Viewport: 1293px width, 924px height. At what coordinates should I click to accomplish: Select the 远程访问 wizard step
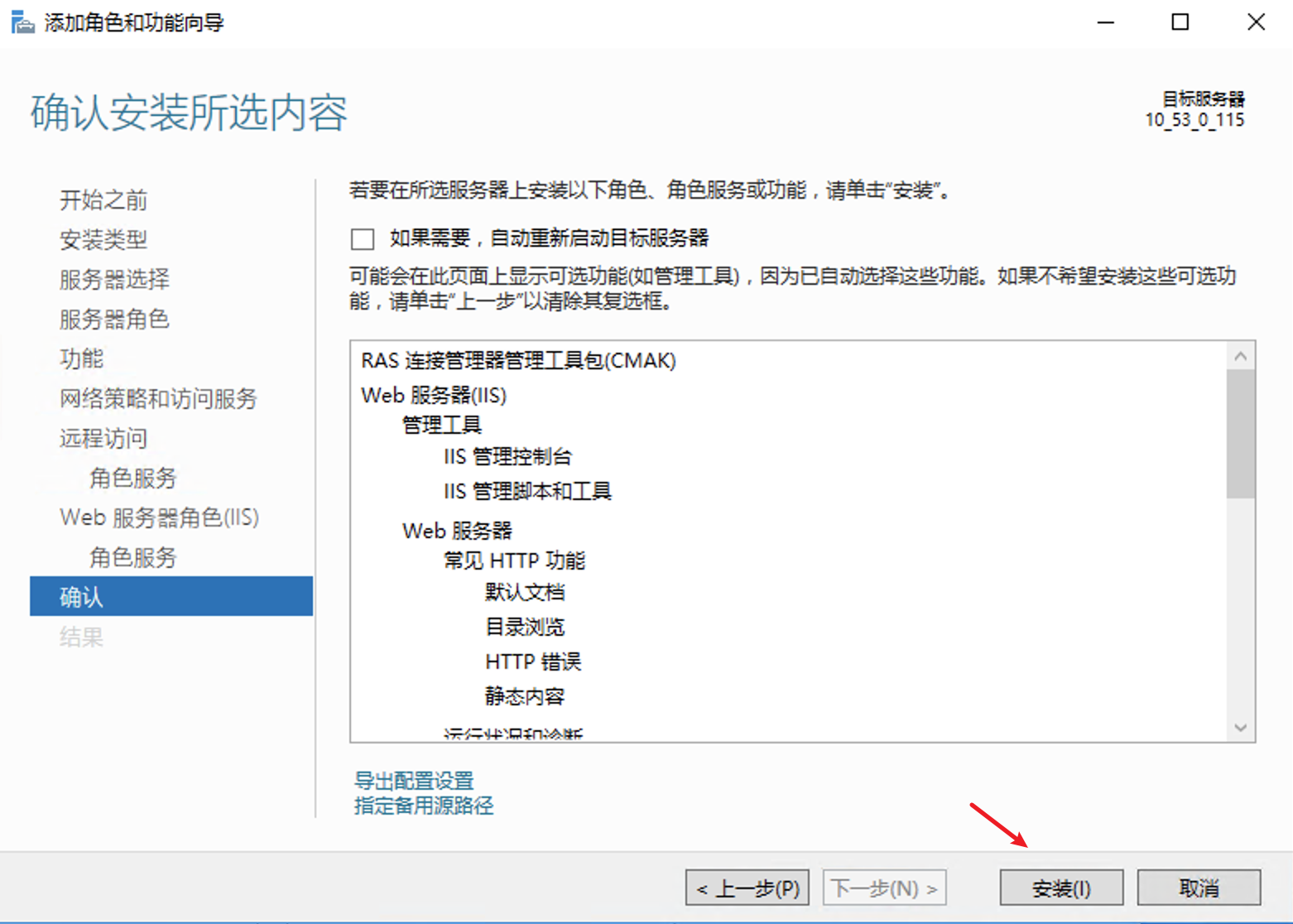[x=102, y=438]
